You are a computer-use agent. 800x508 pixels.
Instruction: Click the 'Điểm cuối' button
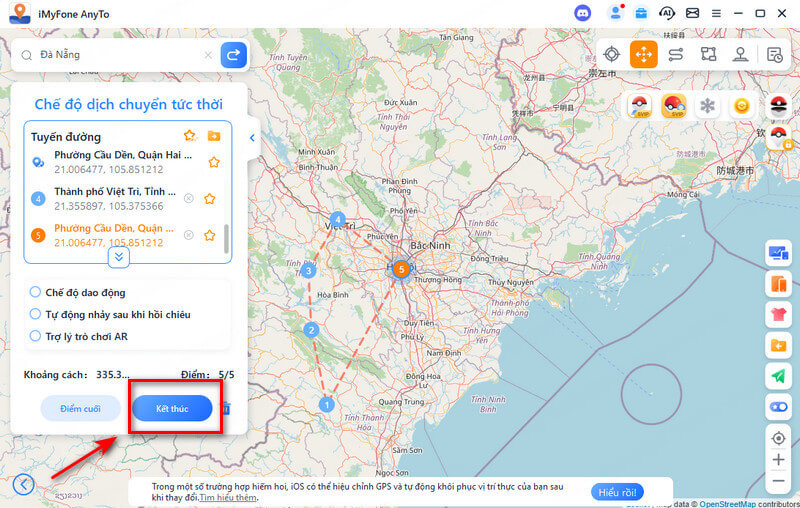pos(80,408)
